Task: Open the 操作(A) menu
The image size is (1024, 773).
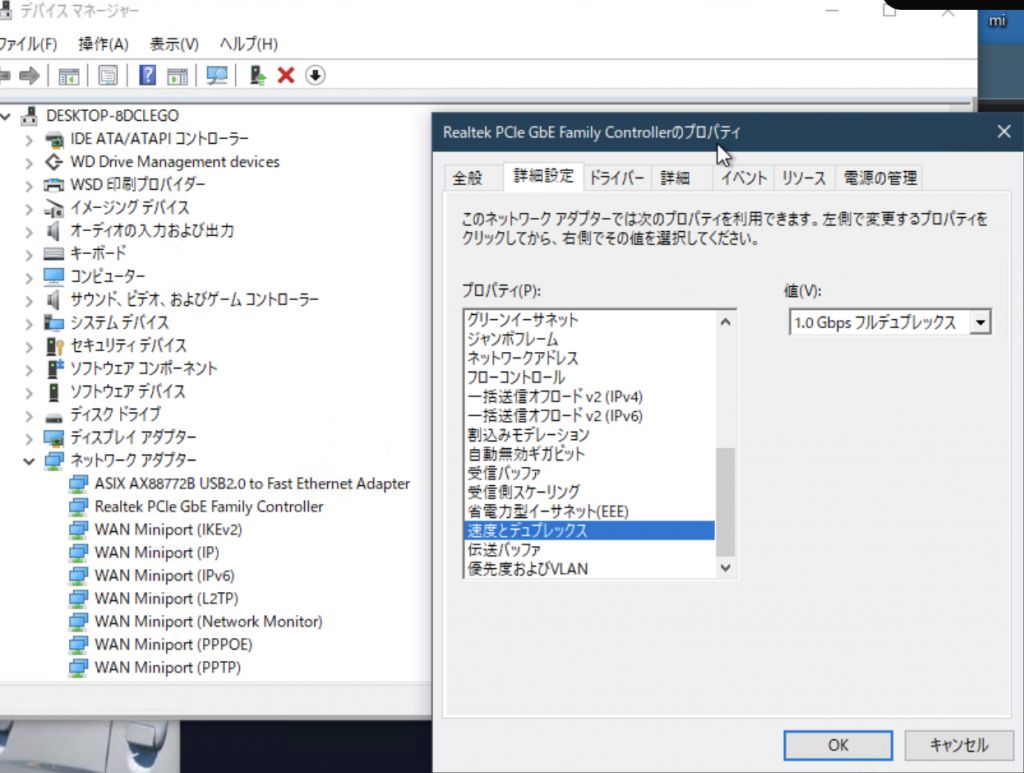Action: coord(103,44)
